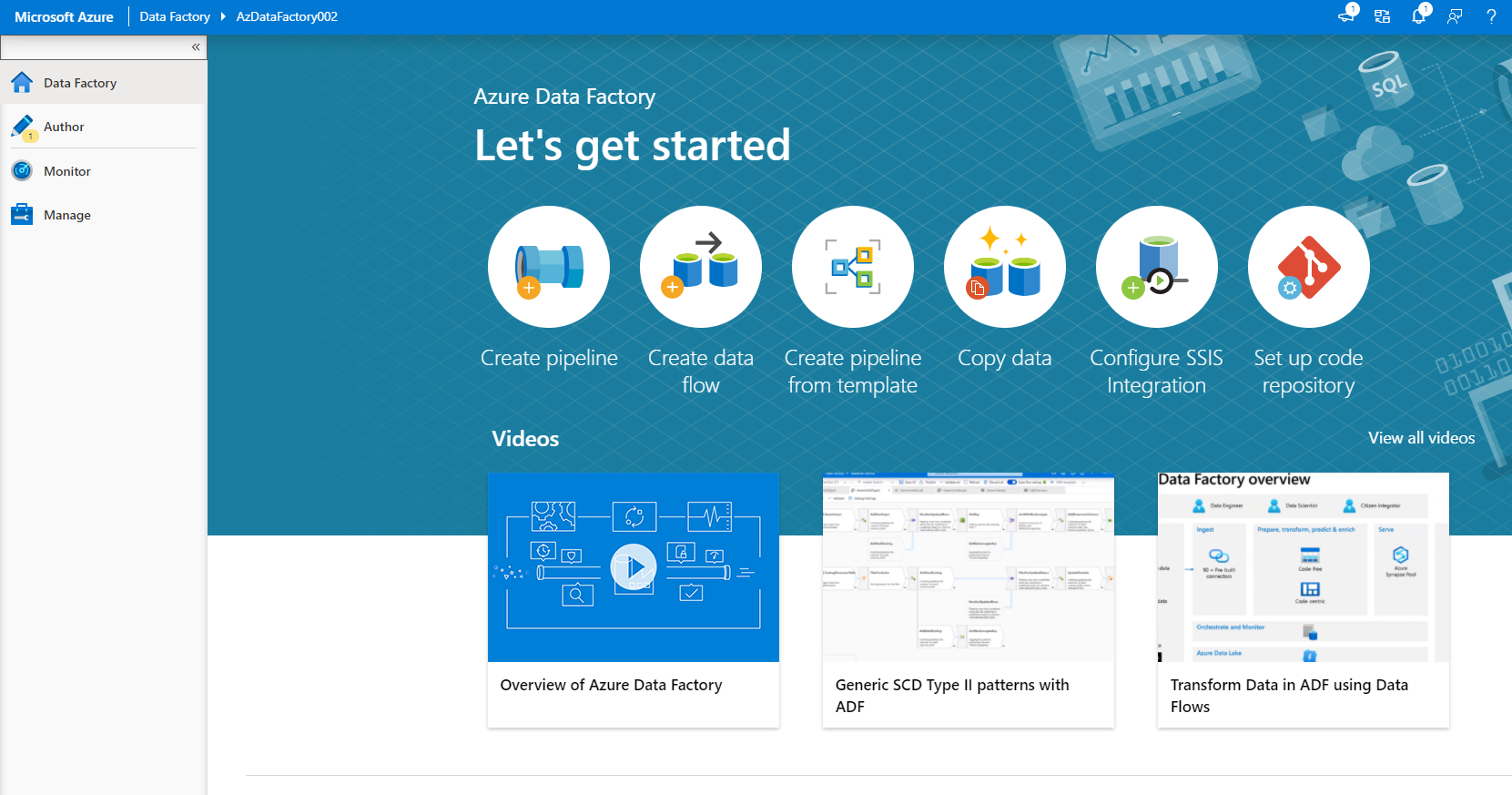Open the notifications bell

pyautogui.click(x=1419, y=15)
